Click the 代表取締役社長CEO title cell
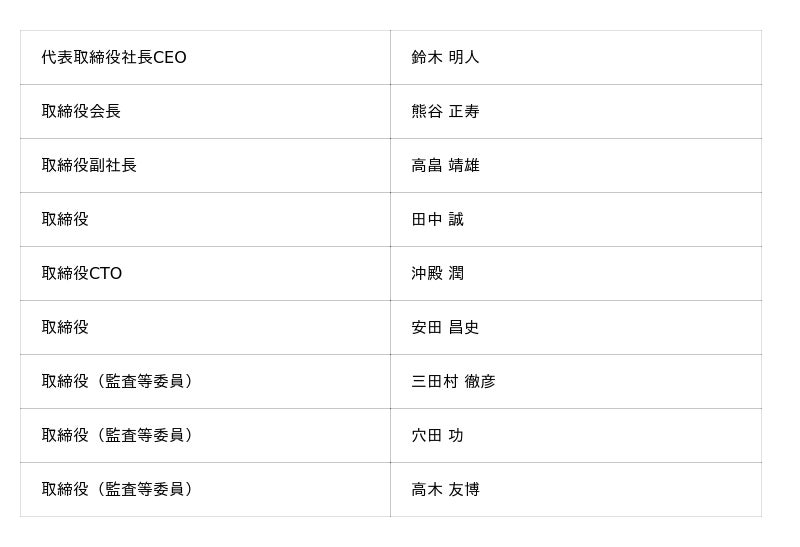Viewport: 800px width, 547px height. point(114,58)
